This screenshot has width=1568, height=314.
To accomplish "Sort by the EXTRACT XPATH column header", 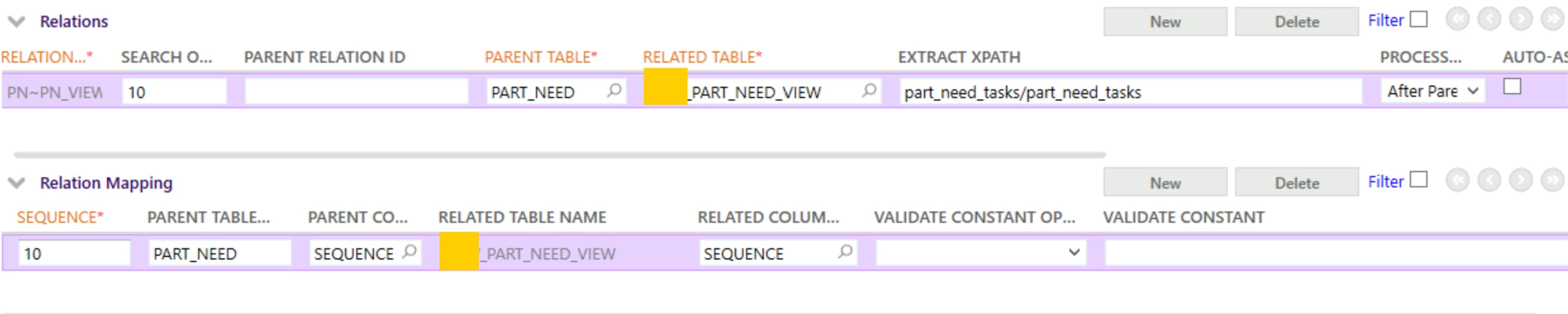I will (x=959, y=57).
